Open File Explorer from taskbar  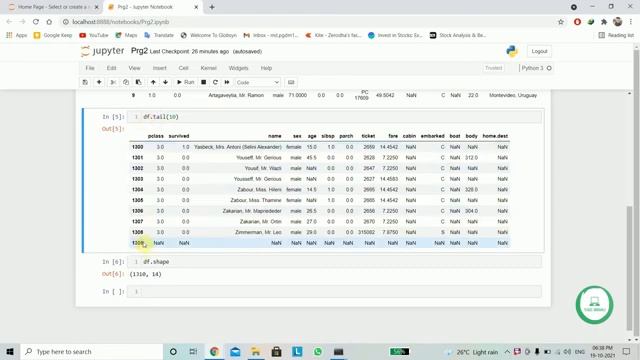pyautogui.click(x=256, y=351)
